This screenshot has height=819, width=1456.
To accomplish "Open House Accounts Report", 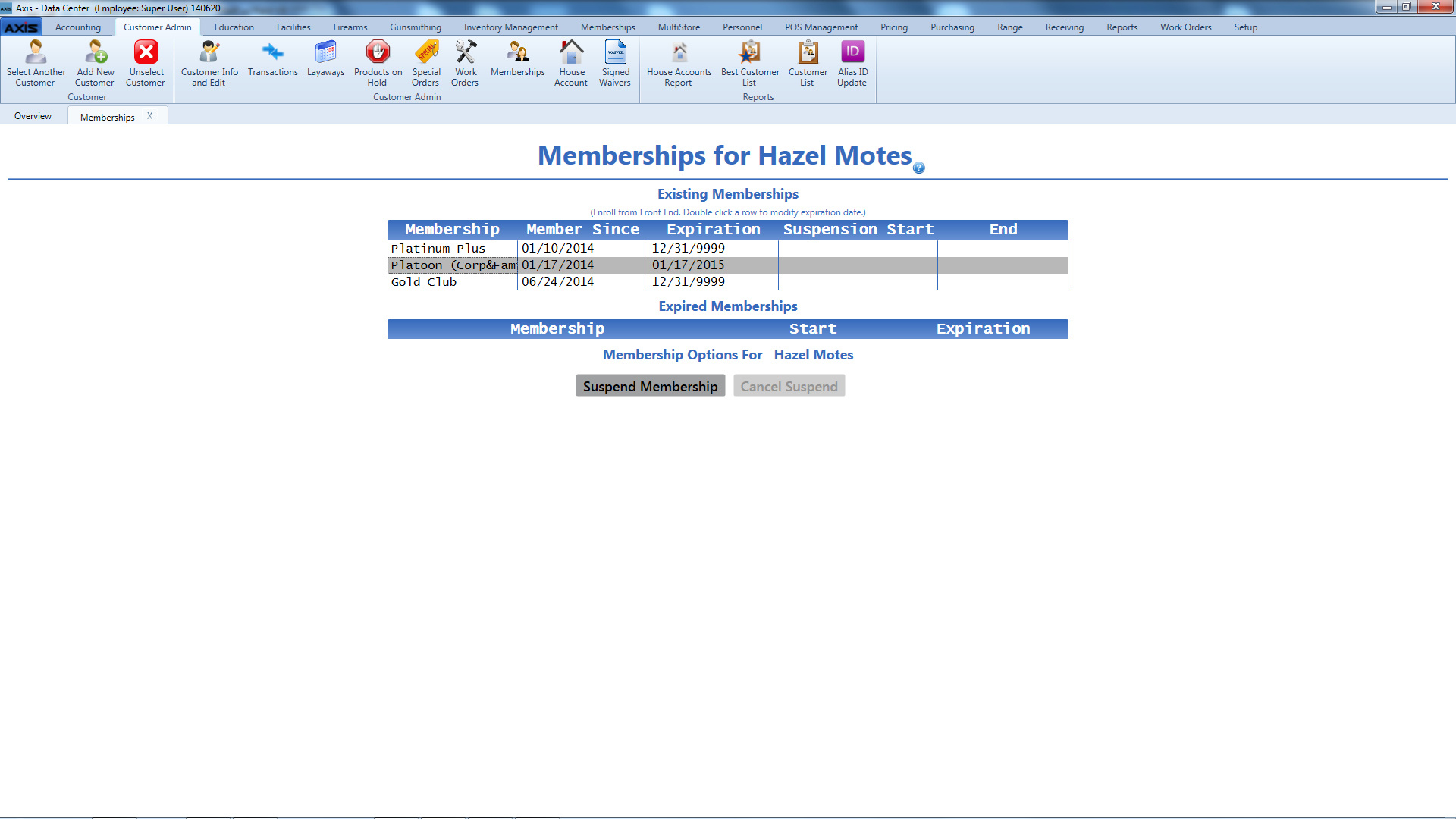I will 679,63.
